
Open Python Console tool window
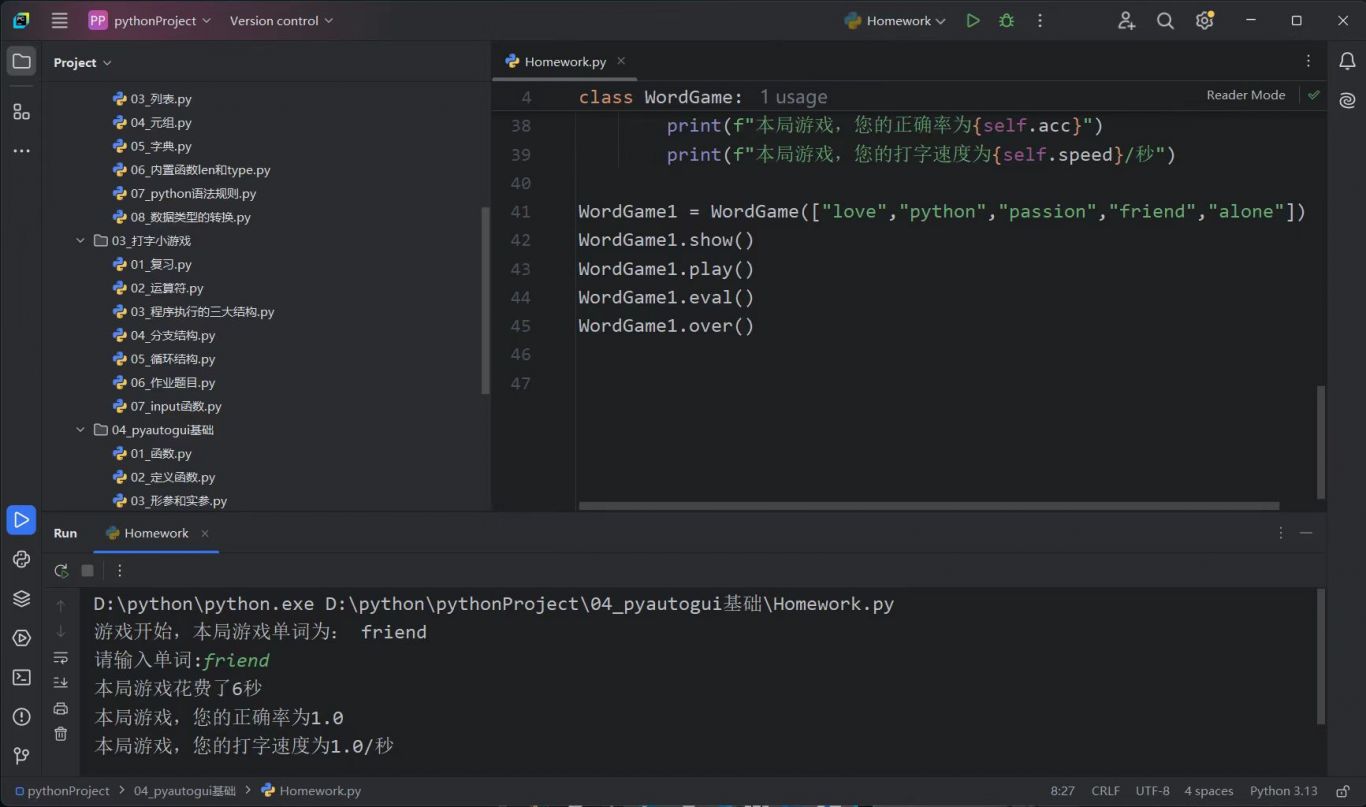point(21,559)
